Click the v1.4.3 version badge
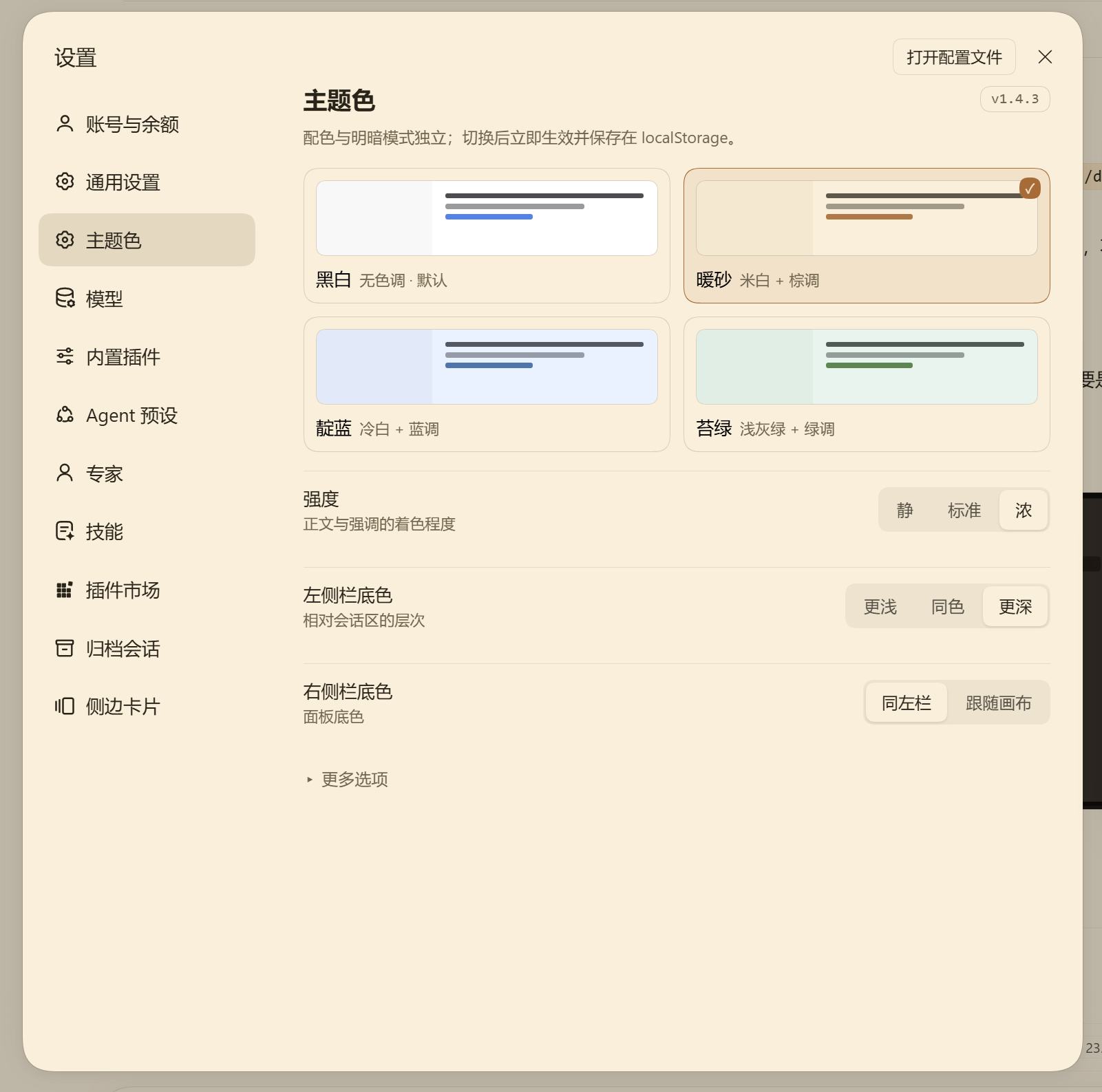 [1015, 99]
